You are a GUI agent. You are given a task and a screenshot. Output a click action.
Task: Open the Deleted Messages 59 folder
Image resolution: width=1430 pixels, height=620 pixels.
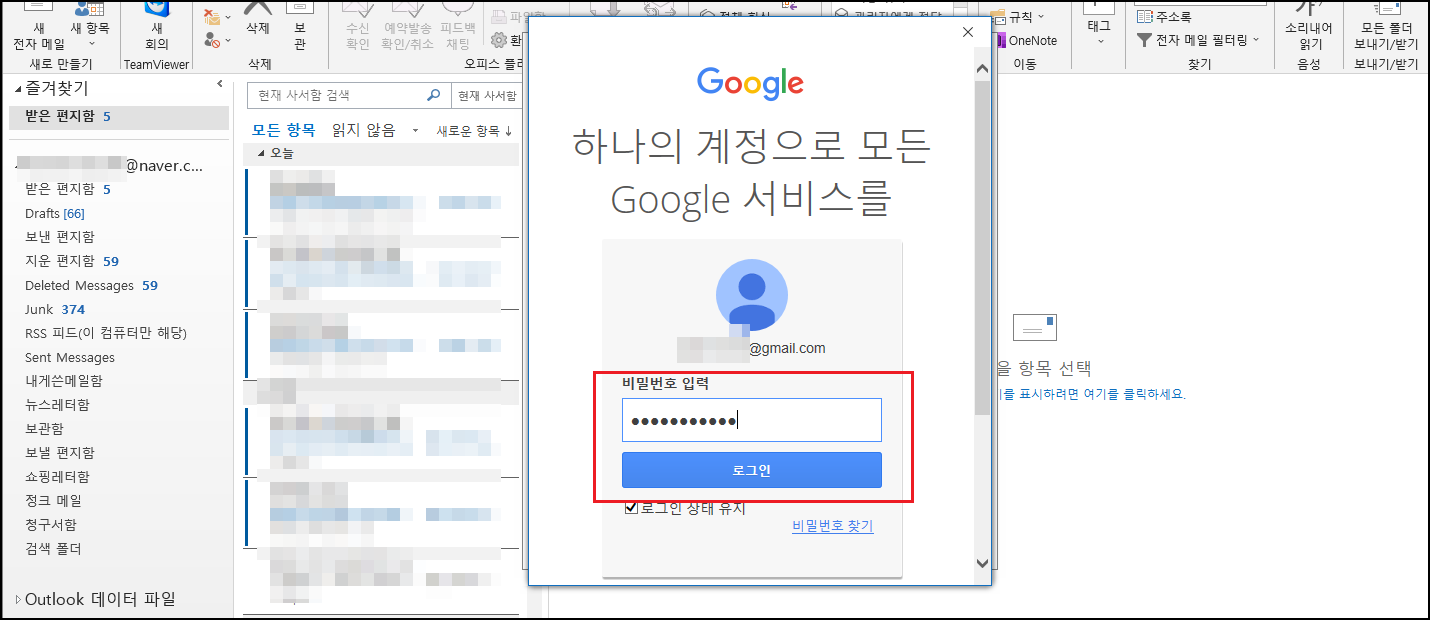91,285
